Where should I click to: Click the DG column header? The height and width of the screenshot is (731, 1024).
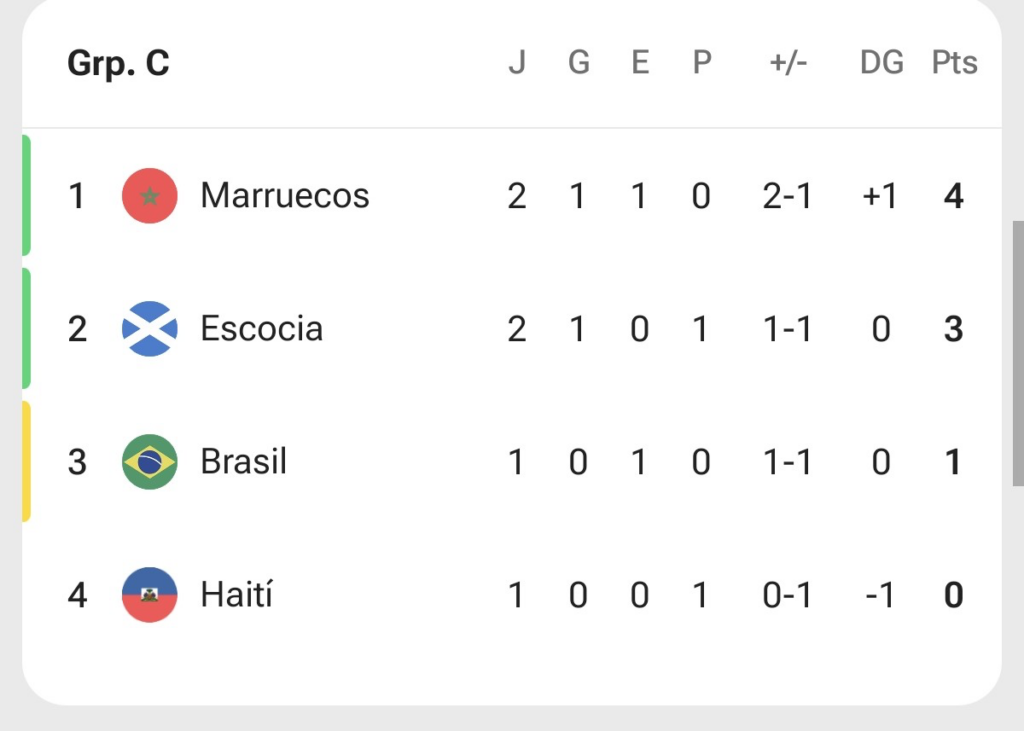click(x=882, y=63)
